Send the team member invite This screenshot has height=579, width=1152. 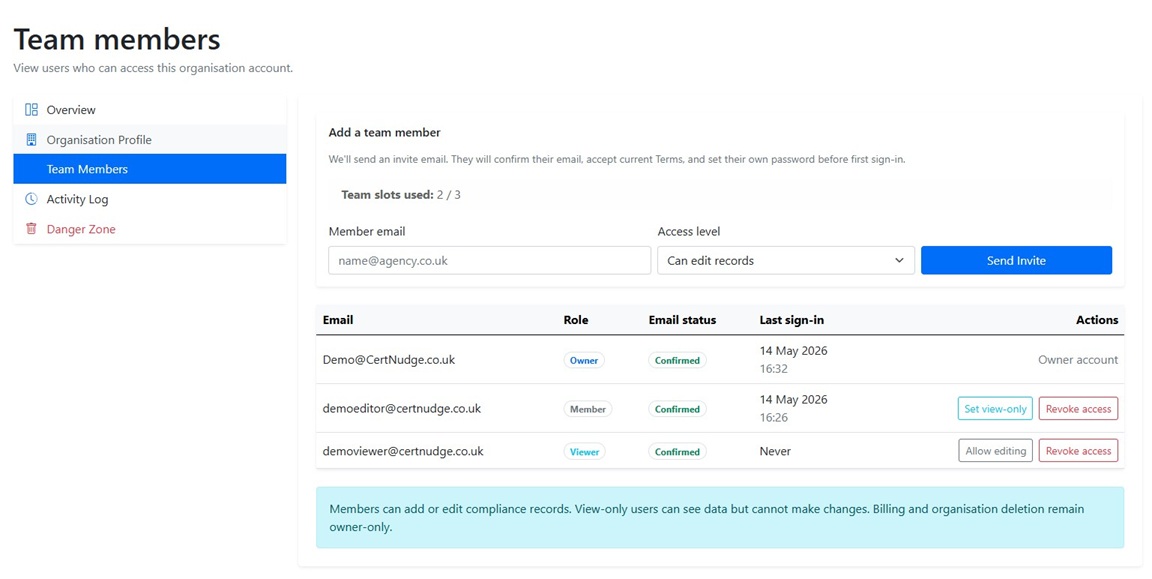point(1016,261)
